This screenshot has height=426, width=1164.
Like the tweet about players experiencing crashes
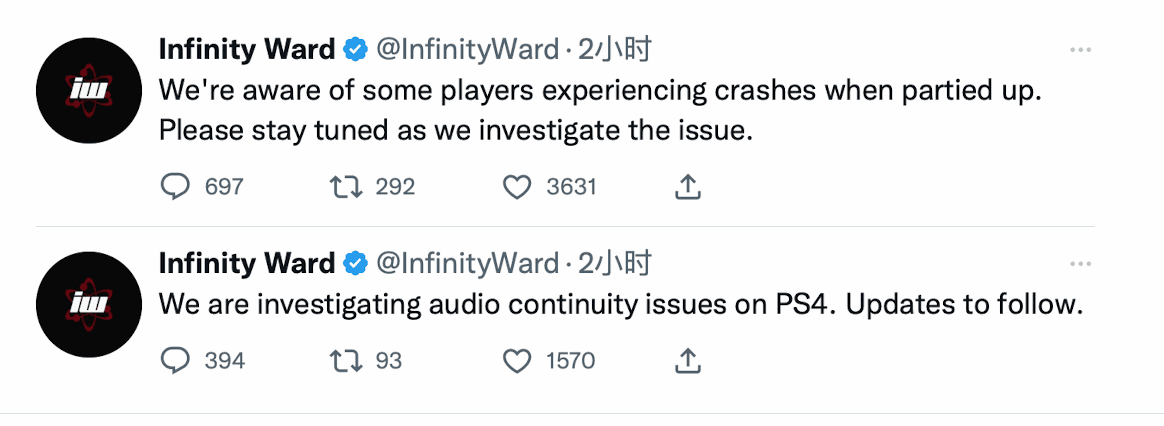click(x=517, y=187)
